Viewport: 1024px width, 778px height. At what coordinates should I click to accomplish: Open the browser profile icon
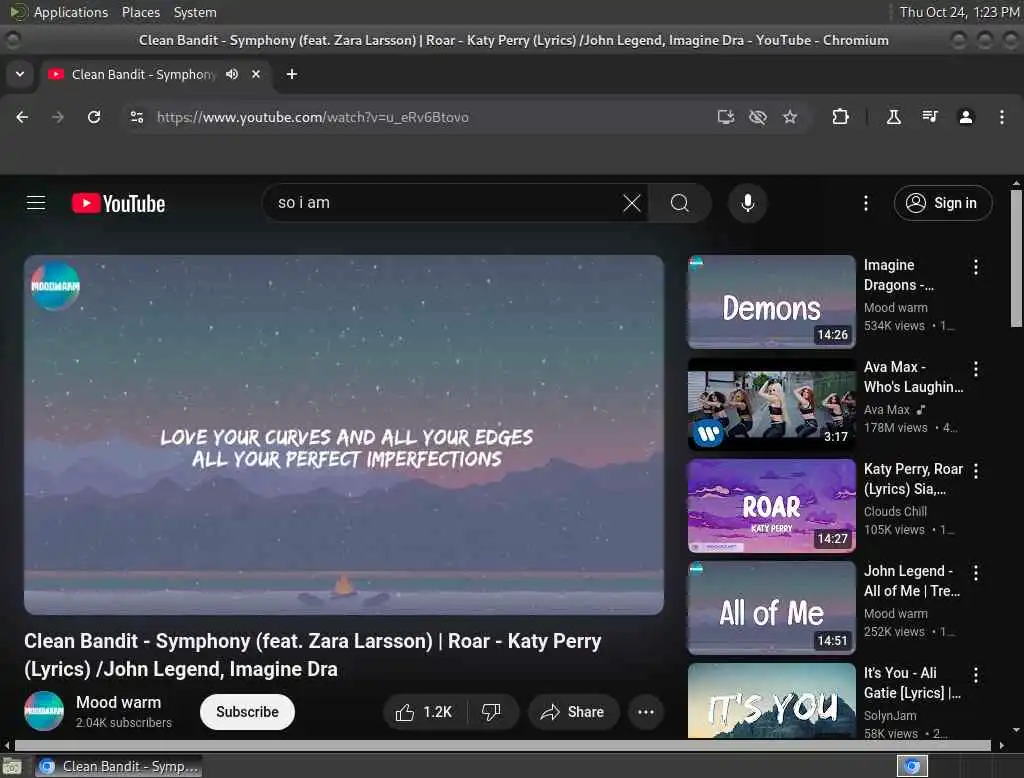coord(966,117)
